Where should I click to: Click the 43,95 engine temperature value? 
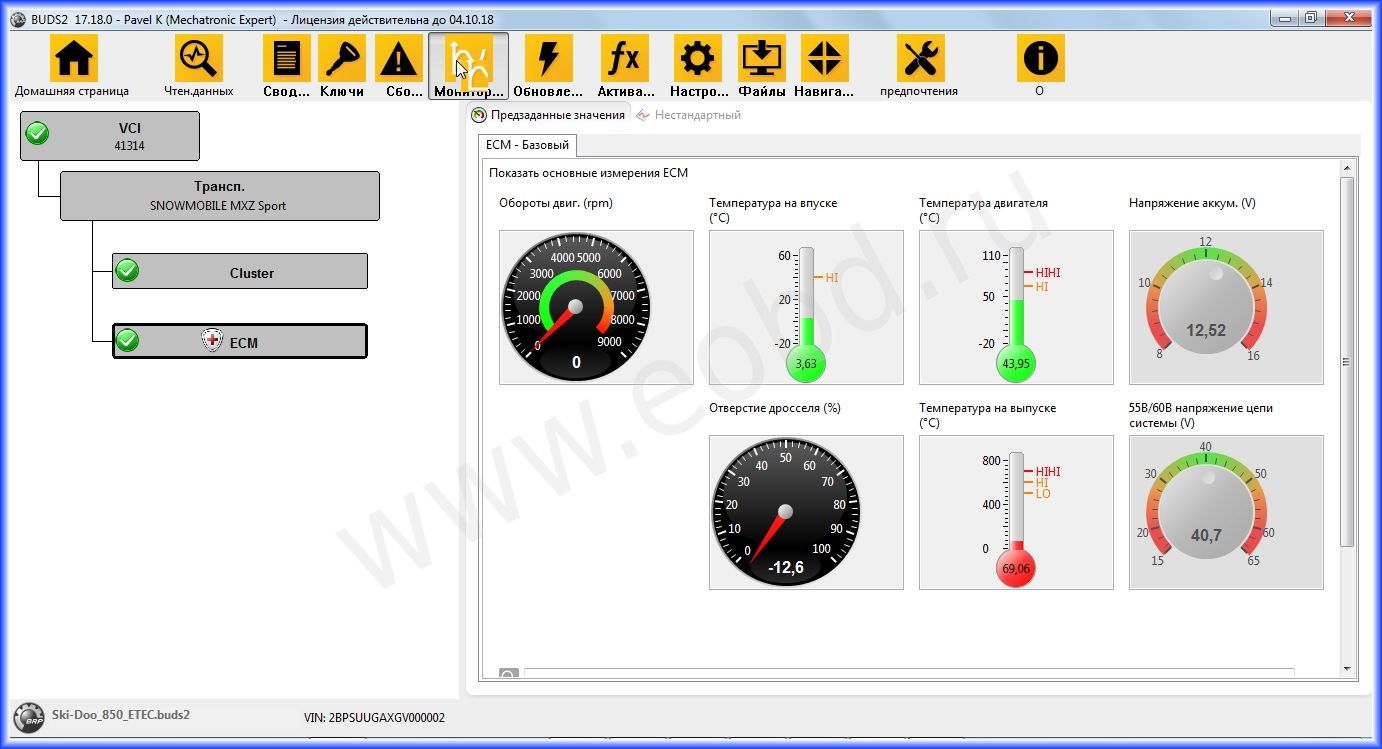(1016, 364)
